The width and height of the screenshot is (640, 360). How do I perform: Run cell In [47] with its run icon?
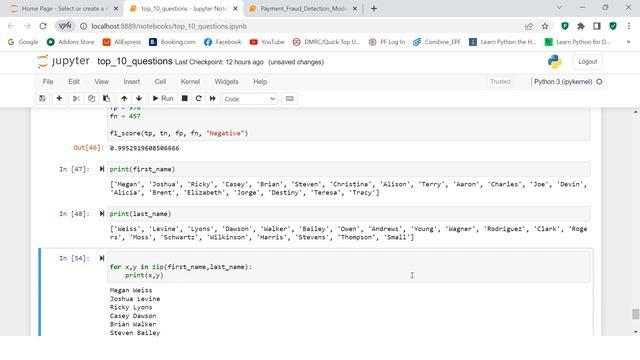point(102,169)
